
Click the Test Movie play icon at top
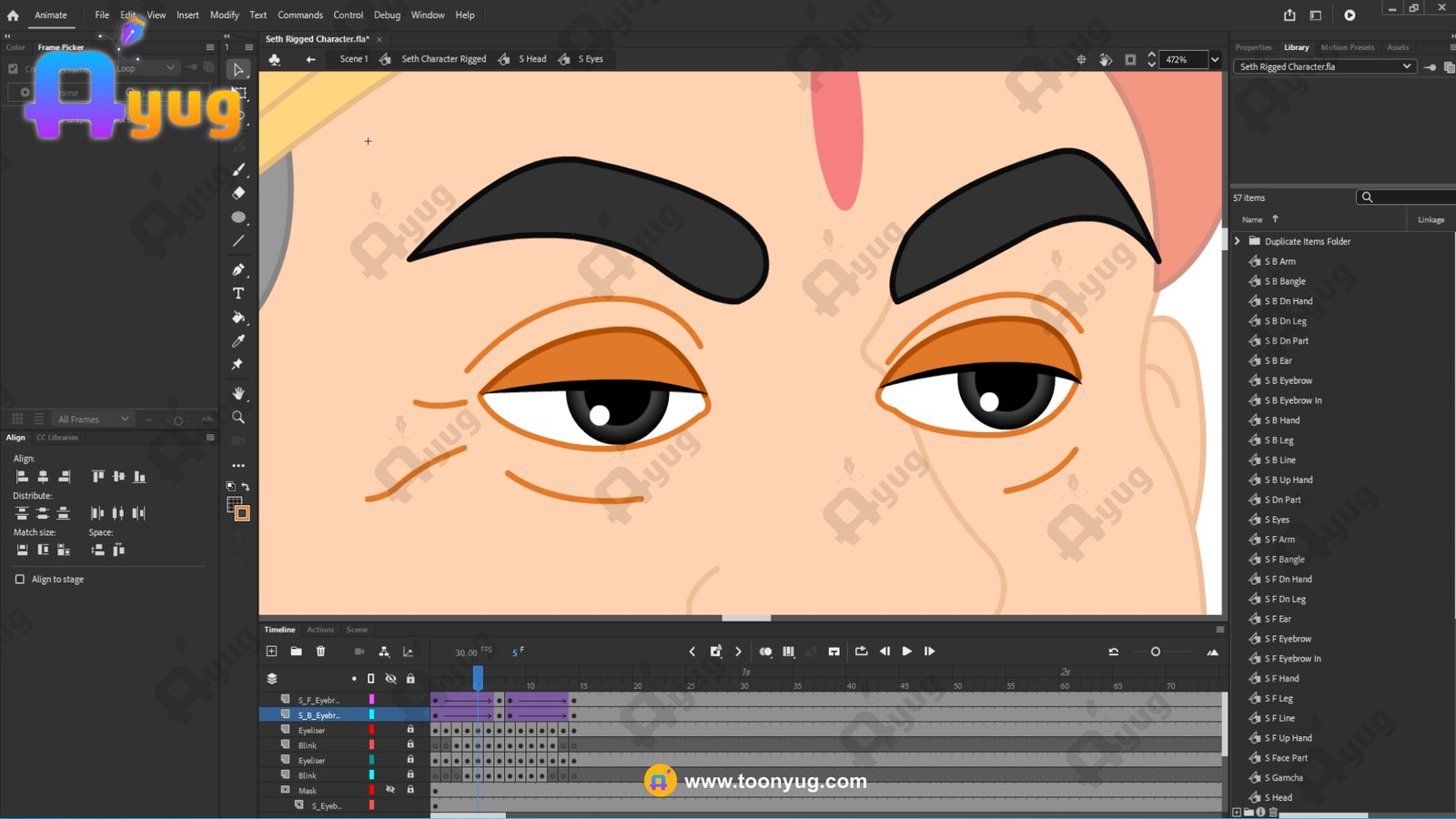[1350, 15]
